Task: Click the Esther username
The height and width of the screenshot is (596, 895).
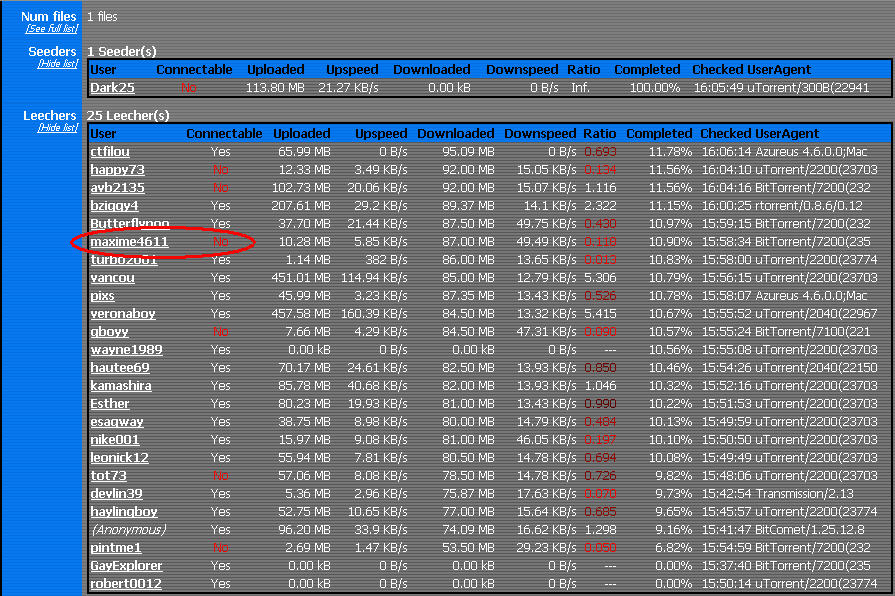Action: (110, 404)
